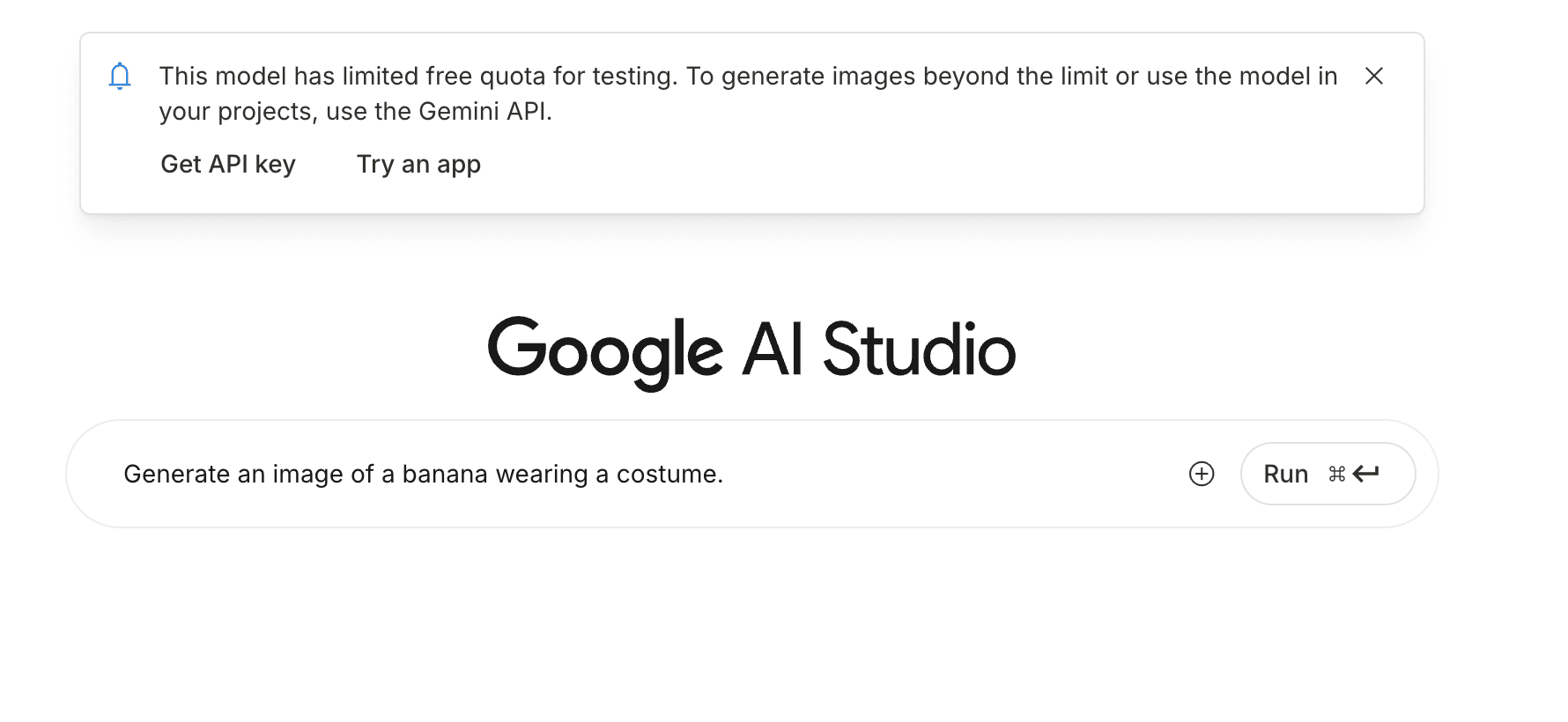1568x722 pixels.
Task: Dismiss the quota notification banner
Action: click(x=1373, y=77)
